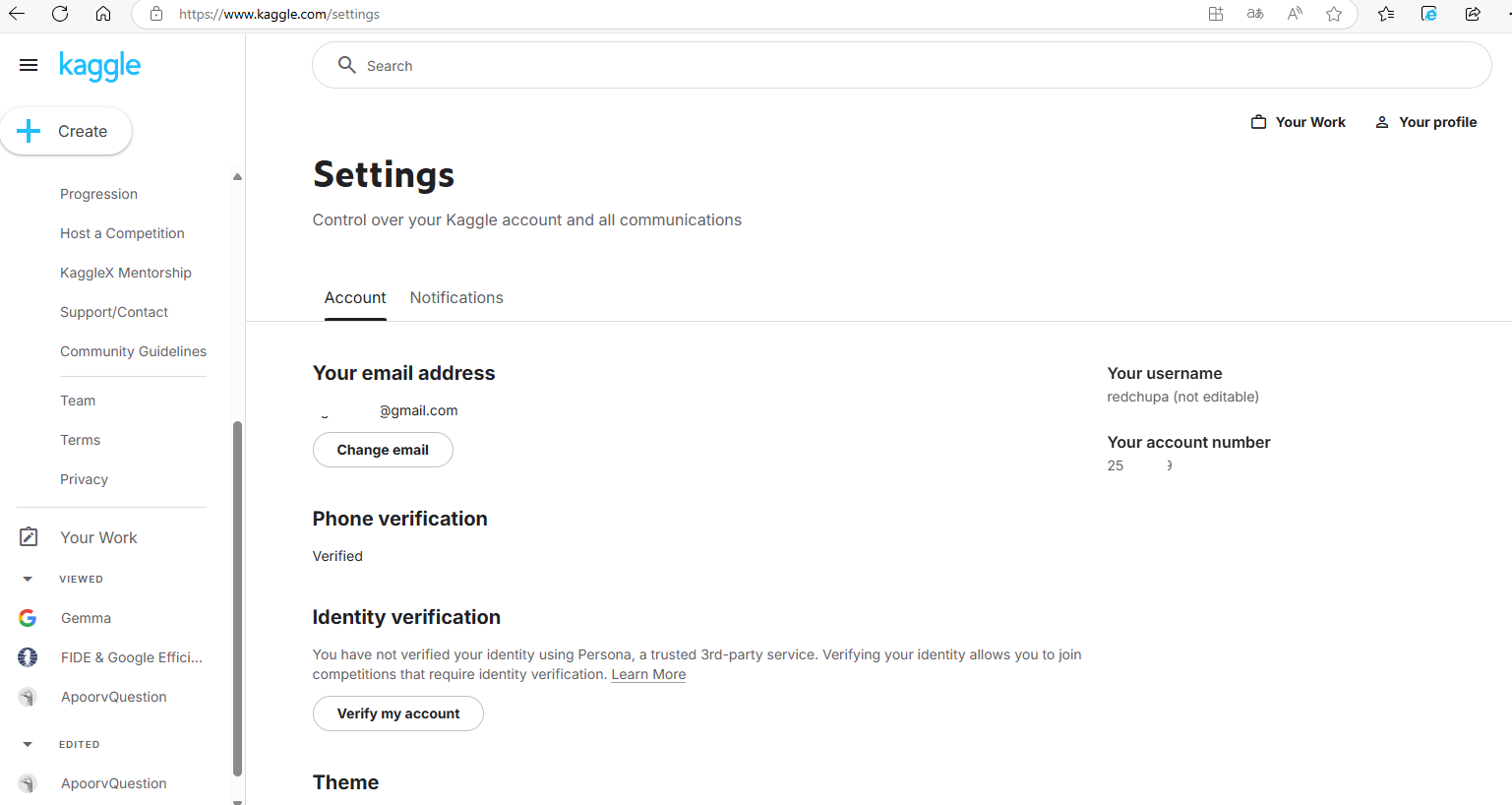Add page to favorites with star icon
Image resolution: width=1512 pixels, height=805 pixels.
[1334, 14]
